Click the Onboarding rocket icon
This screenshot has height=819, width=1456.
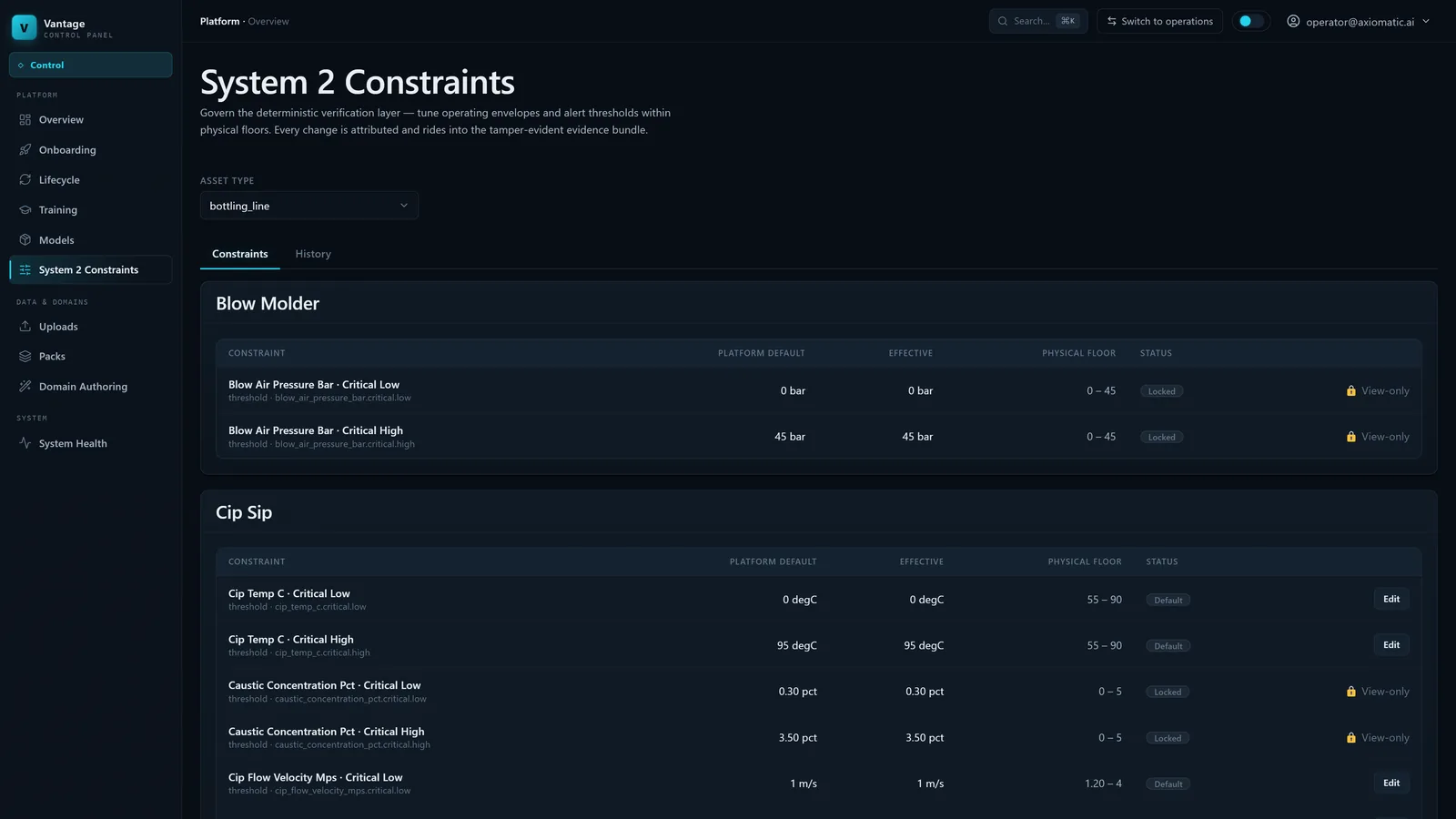(x=25, y=150)
